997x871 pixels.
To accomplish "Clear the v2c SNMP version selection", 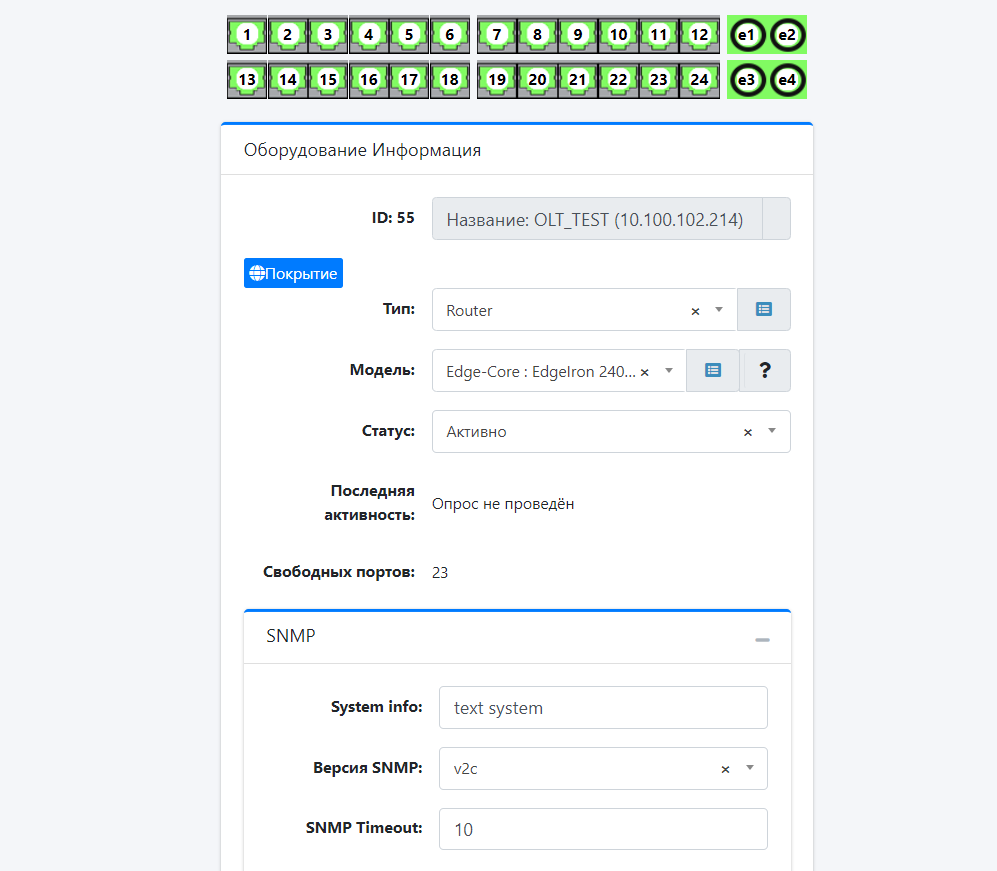I will click(x=725, y=770).
